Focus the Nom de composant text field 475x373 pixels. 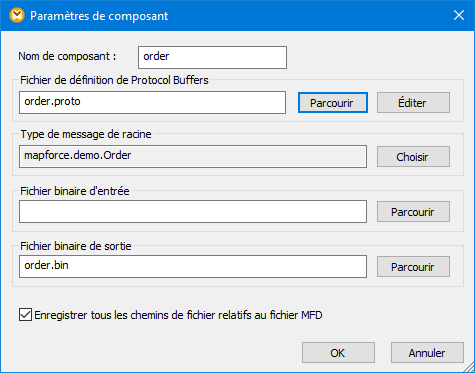coord(212,57)
